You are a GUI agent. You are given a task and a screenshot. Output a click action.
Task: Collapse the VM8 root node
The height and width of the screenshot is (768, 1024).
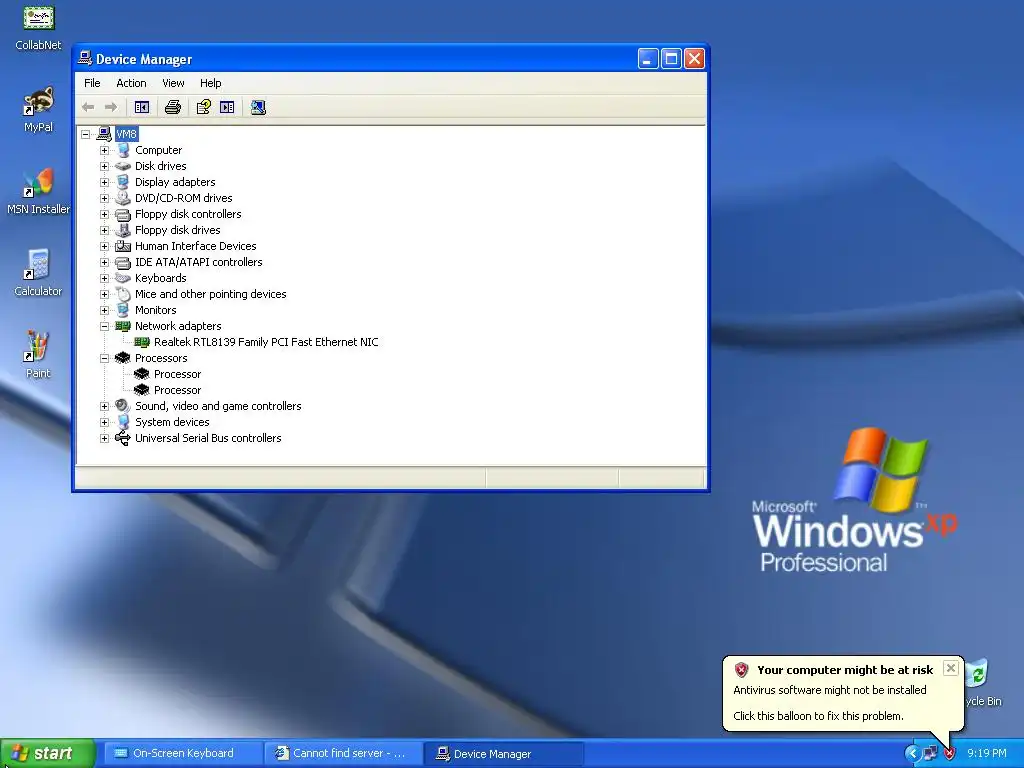pos(86,135)
